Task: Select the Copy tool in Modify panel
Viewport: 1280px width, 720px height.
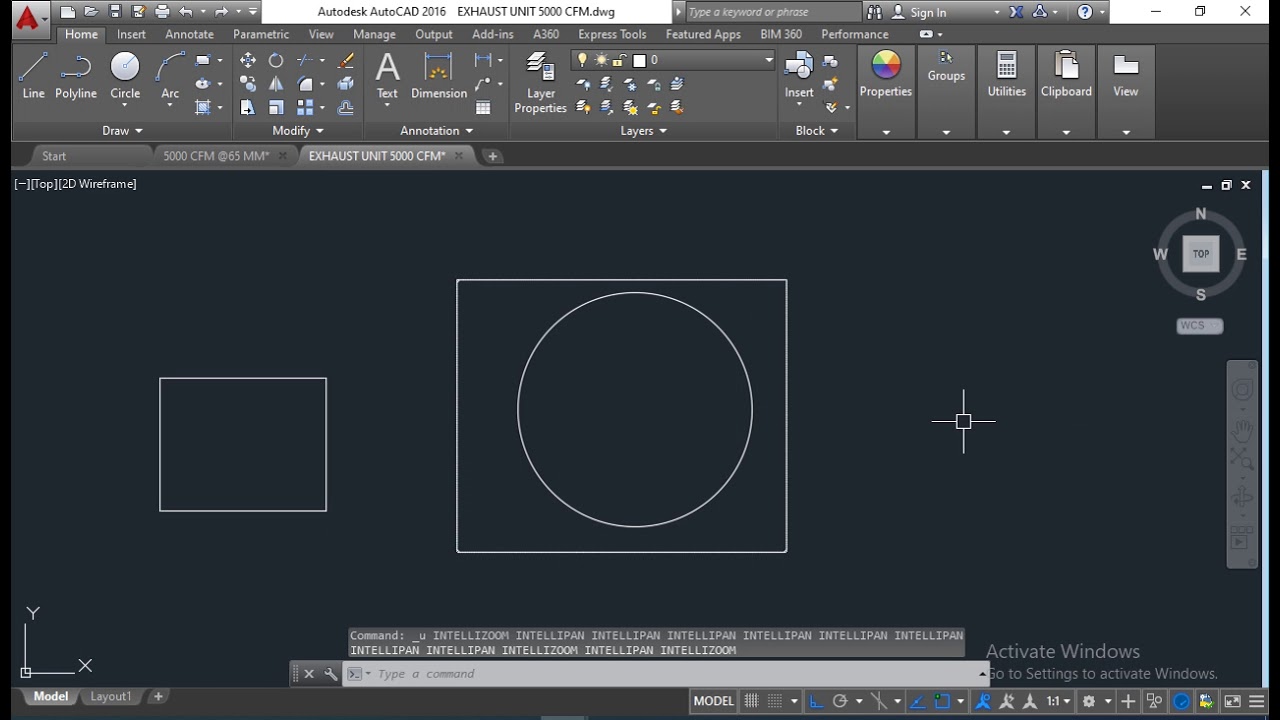Action: pos(248,84)
